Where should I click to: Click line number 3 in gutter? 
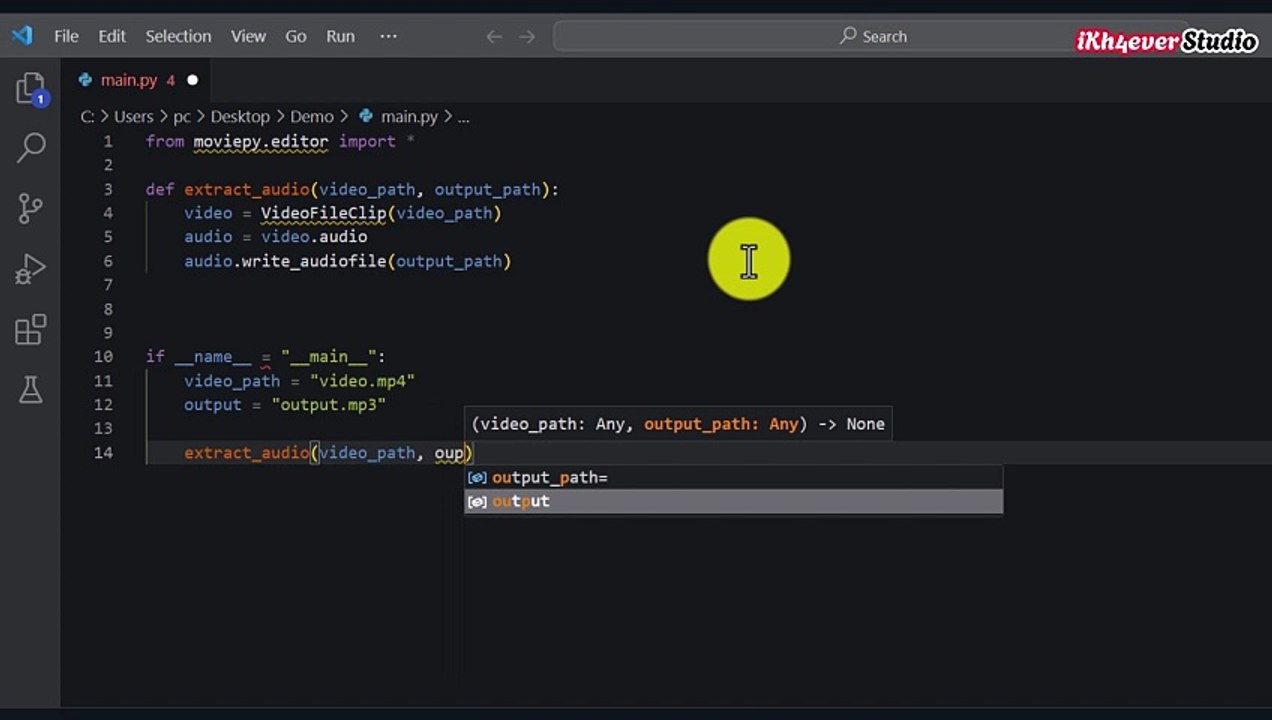click(x=108, y=189)
